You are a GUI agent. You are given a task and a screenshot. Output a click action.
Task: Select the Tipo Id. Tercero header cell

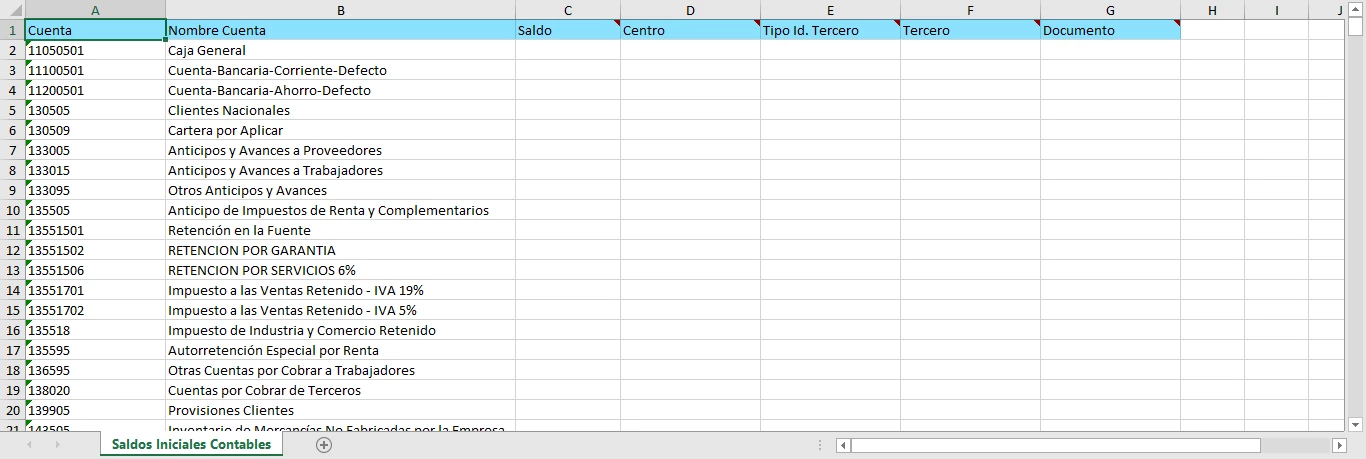[x=829, y=30]
